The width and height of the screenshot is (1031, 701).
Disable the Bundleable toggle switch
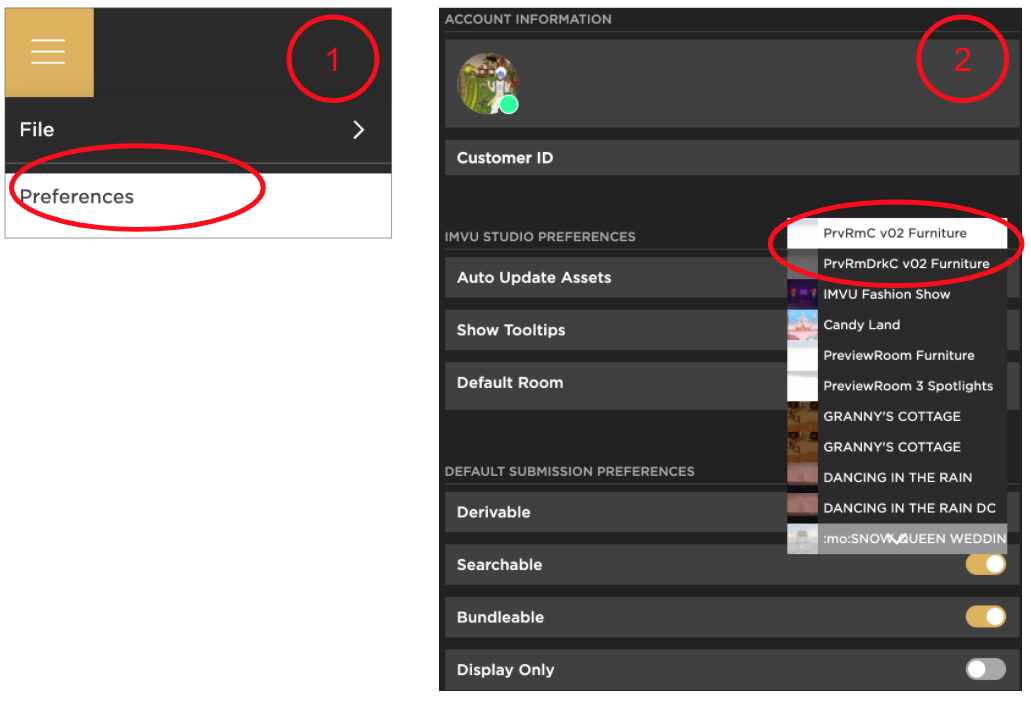(x=985, y=617)
